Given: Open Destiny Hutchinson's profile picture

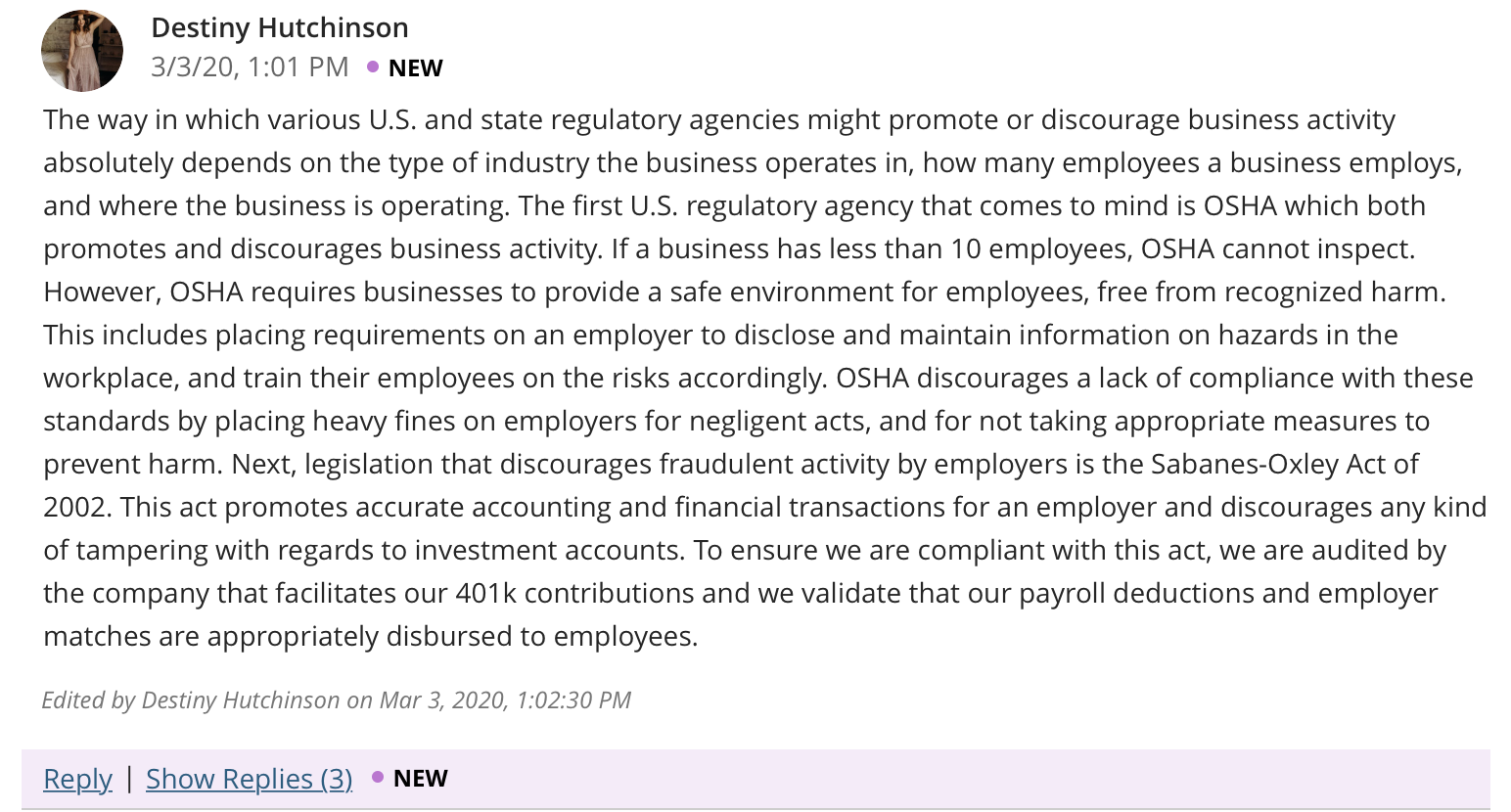Looking at the screenshot, I should 82,51.
